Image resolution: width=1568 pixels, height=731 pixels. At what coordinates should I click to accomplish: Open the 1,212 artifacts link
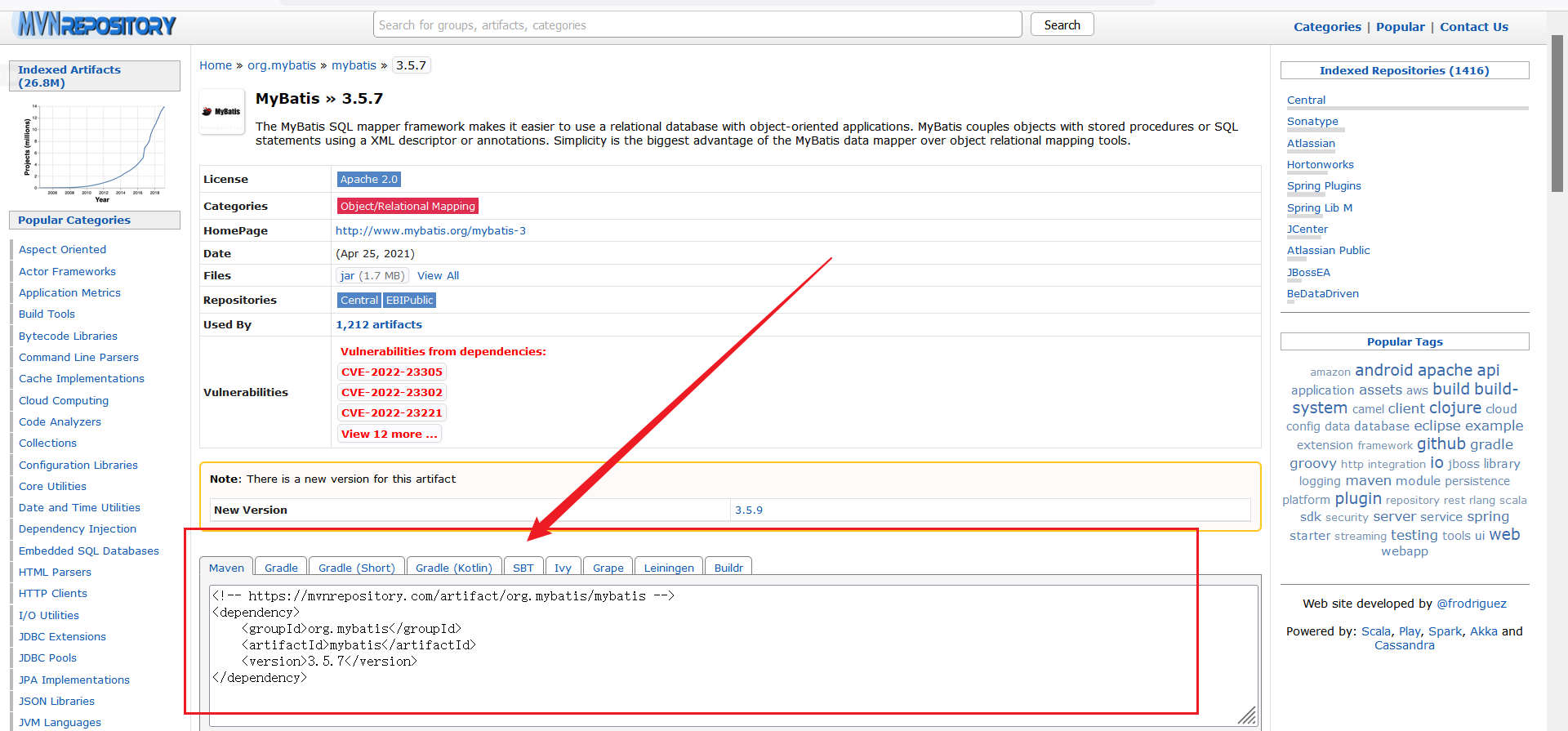(x=379, y=324)
